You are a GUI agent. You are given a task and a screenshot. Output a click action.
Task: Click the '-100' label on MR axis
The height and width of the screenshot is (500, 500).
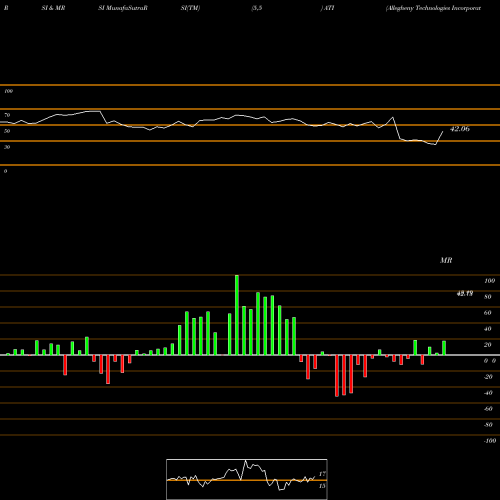[x=490, y=441]
